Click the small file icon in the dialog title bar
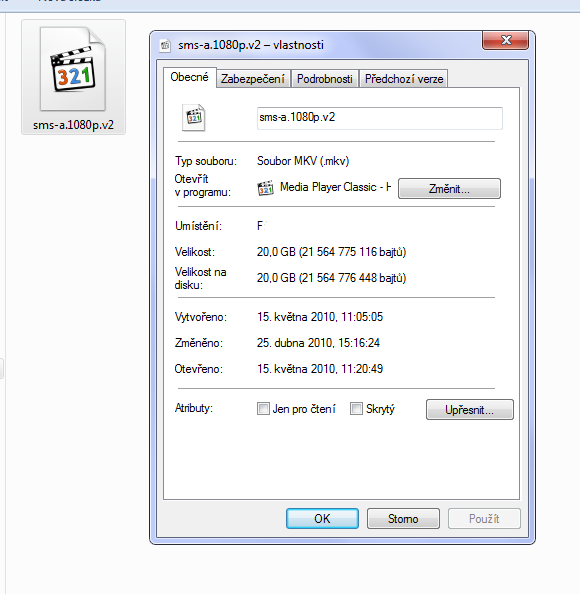The image size is (580, 594). [x=165, y=45]
